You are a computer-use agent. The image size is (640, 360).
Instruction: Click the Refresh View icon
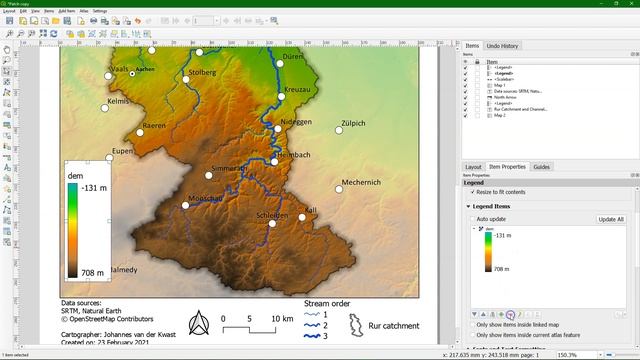coord(54,33)
